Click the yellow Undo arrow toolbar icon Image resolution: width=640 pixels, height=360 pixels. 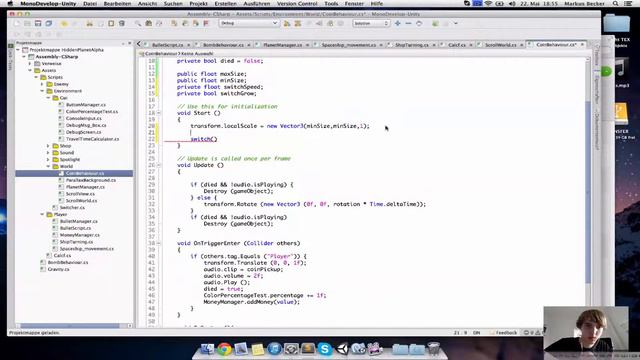[64, 24]
